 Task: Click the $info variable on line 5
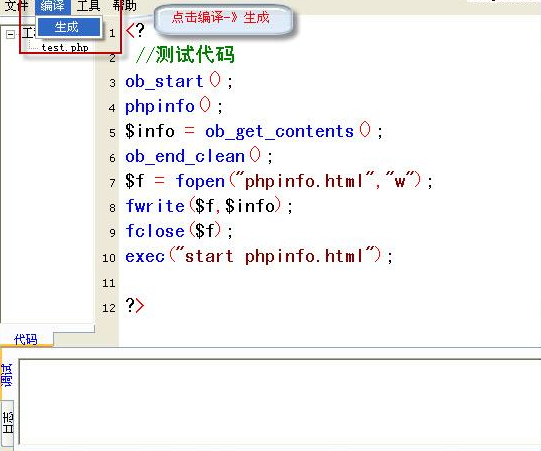tap(150, 131)
